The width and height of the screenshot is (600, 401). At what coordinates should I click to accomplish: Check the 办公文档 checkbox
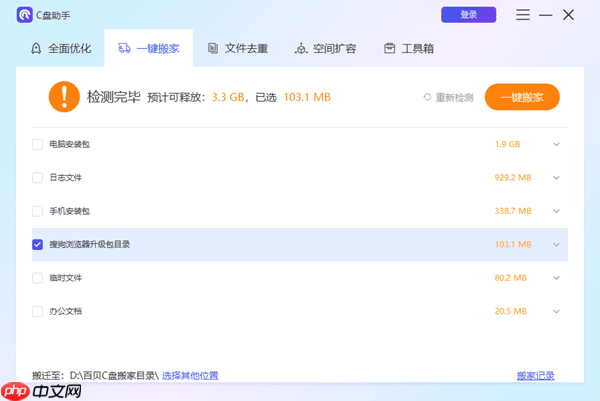click(x=38, y=311)
